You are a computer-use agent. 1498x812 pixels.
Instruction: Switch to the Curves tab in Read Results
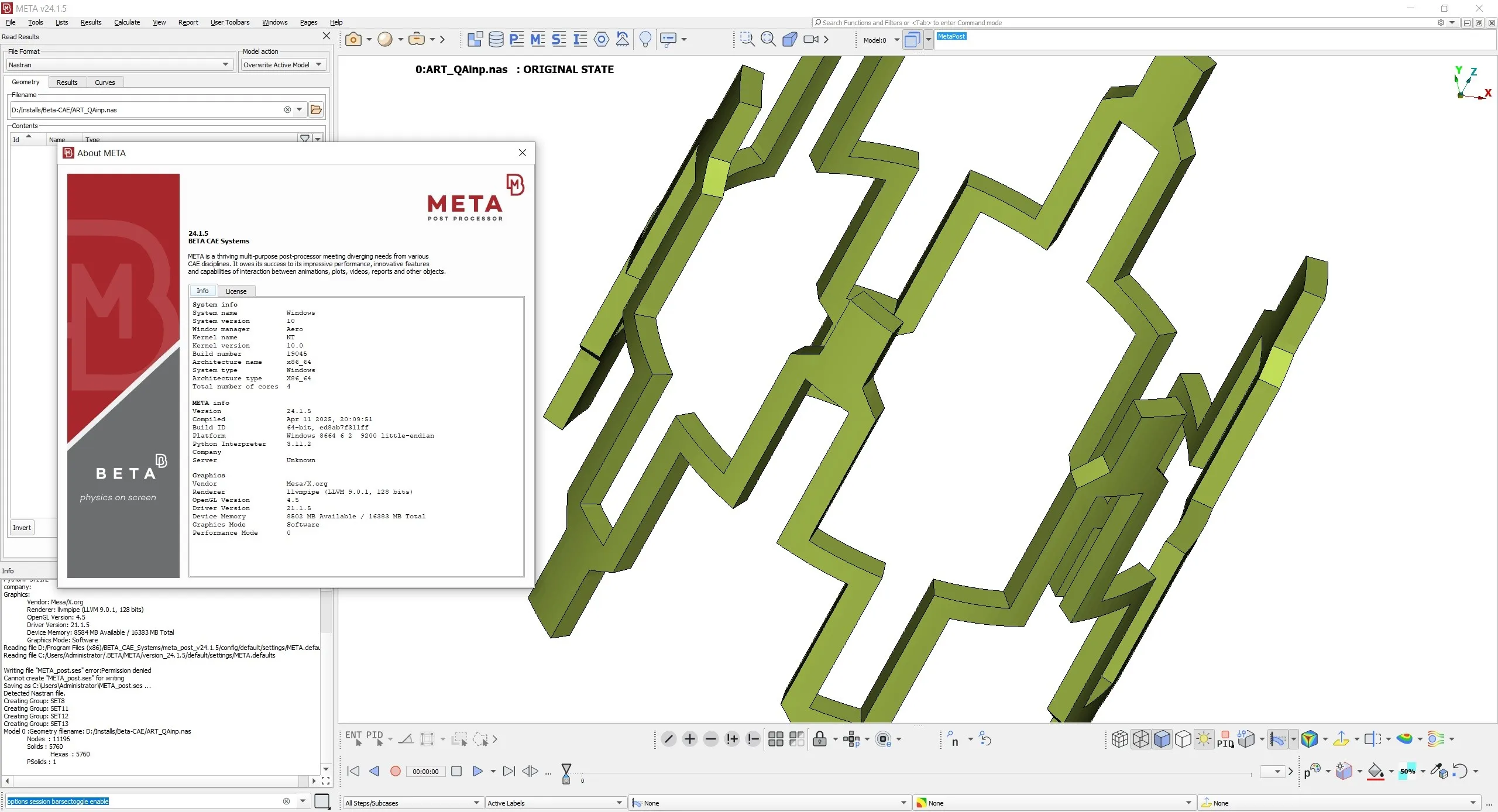point(105,82)
